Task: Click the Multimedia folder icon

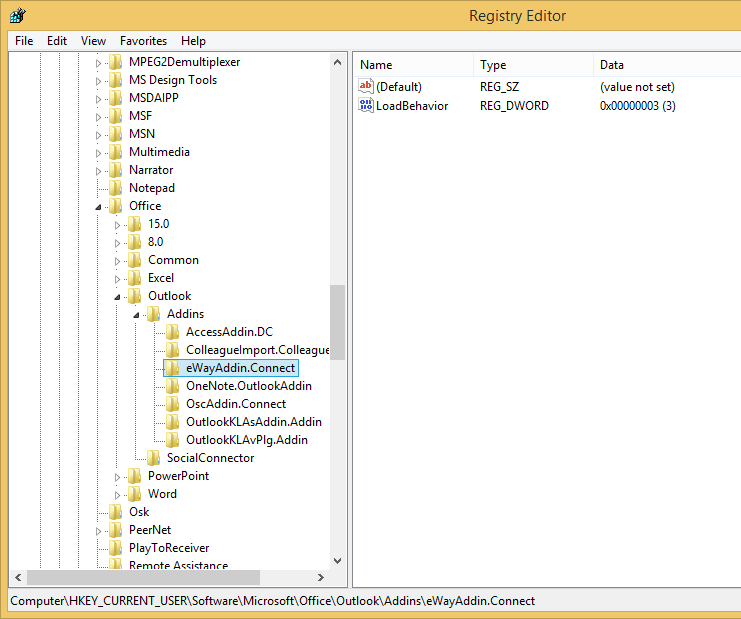Action: 116,152
